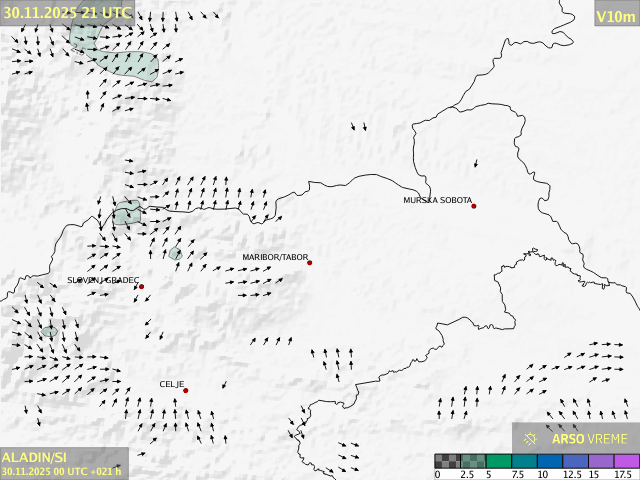
Task: Click the Maribor/Tabor red station marker
Action: 310,263
